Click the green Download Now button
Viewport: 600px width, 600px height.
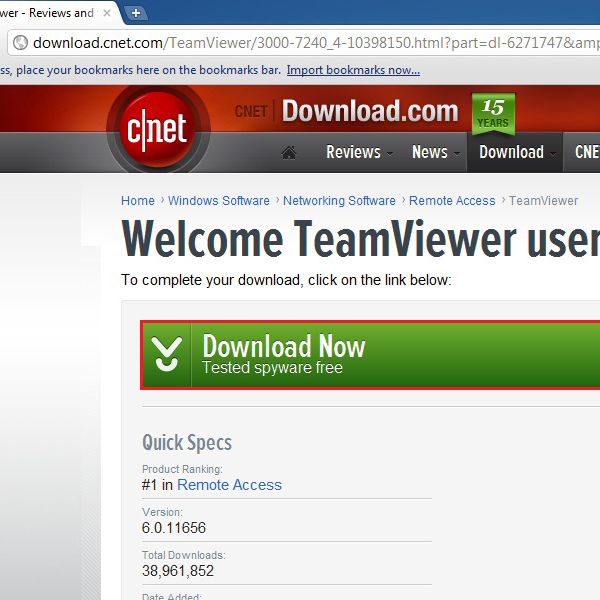(370, 355)
